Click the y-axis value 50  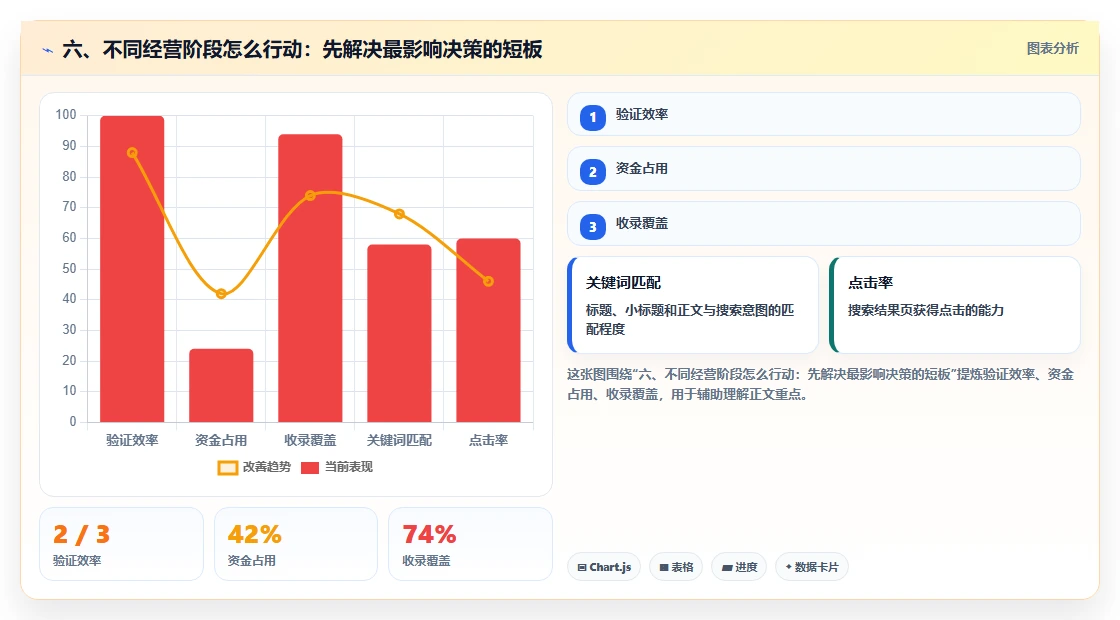click(69, 269)
